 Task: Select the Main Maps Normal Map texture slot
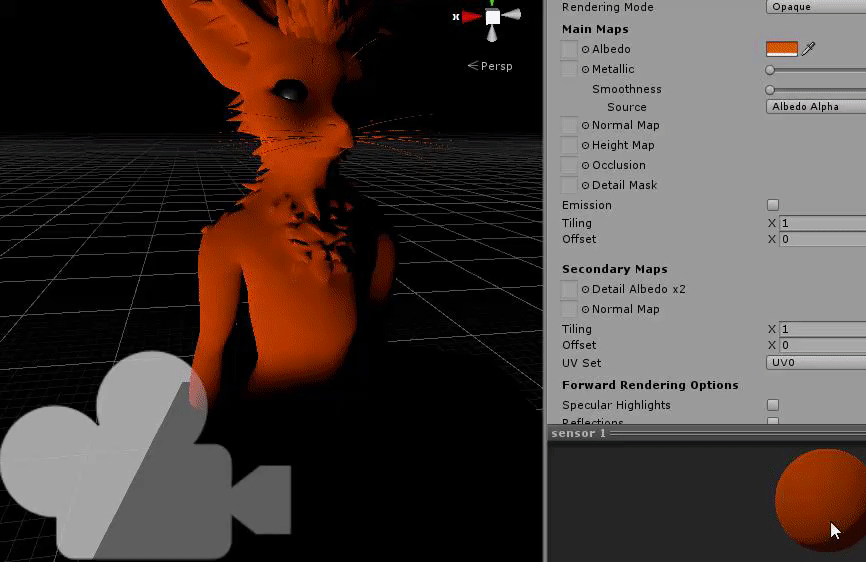(x=569, y=125)
